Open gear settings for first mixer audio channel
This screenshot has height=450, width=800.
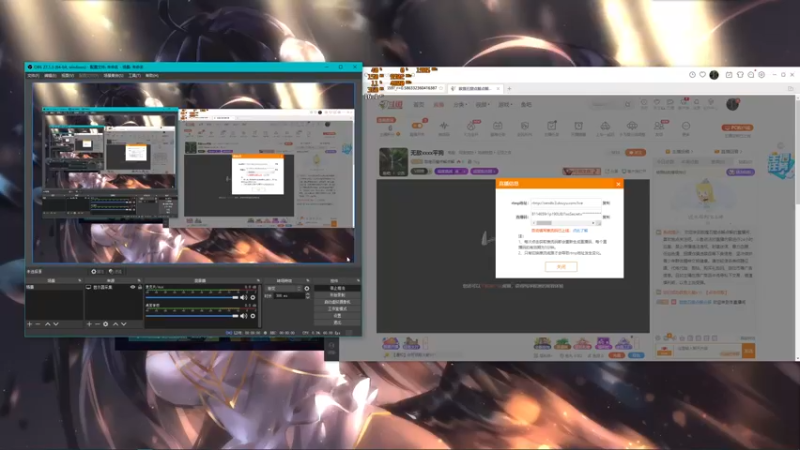[253, 297]
